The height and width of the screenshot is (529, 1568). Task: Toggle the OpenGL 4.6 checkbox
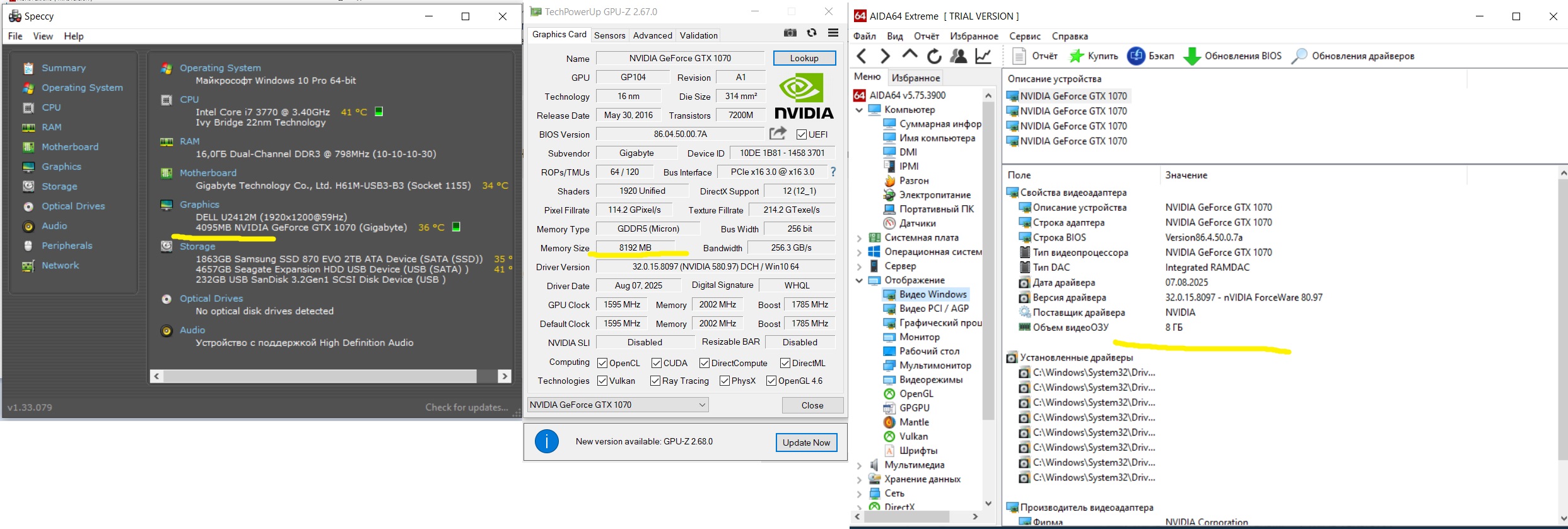point(771,381)
